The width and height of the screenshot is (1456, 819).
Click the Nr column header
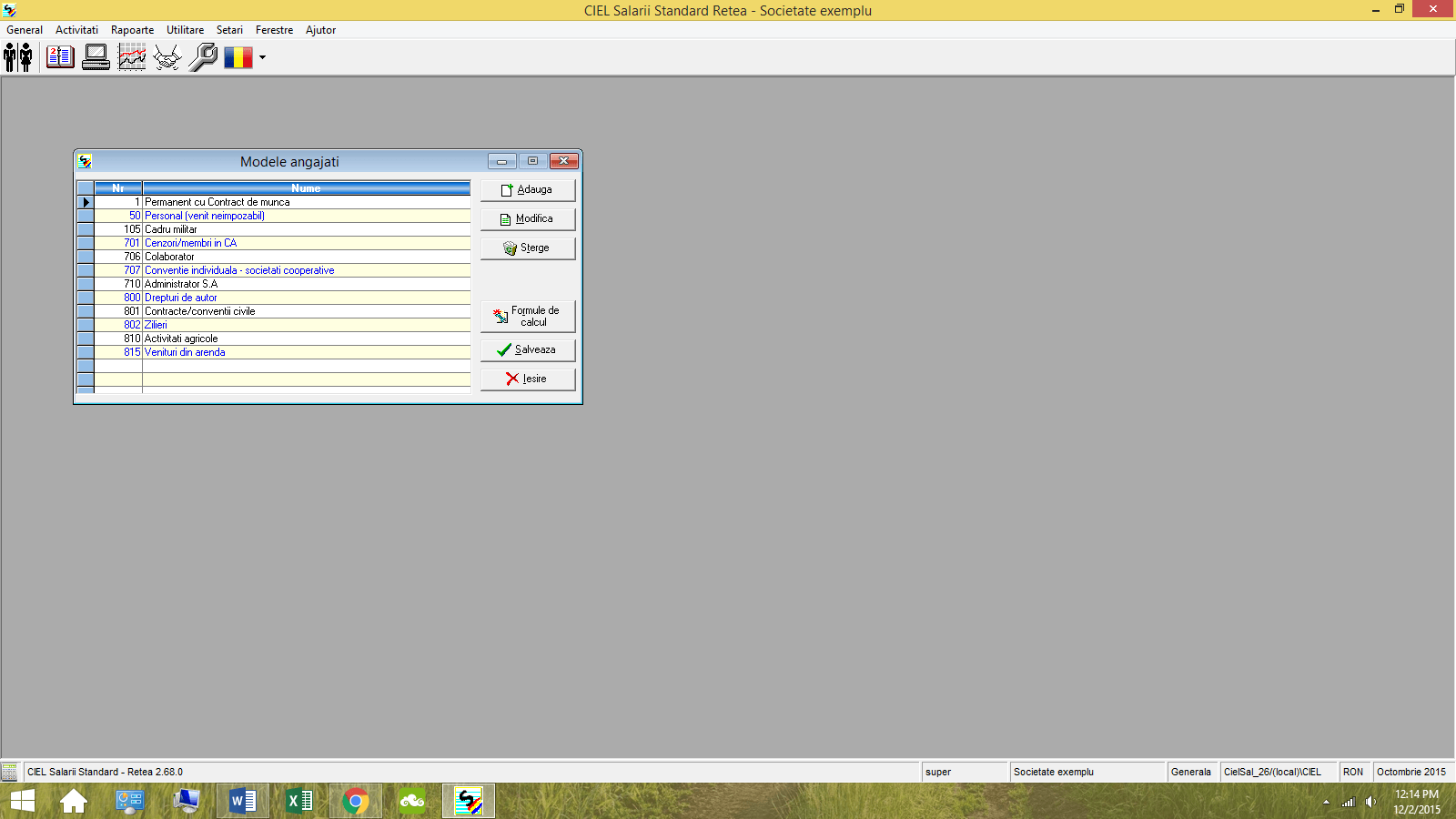[x=118, y=188]
